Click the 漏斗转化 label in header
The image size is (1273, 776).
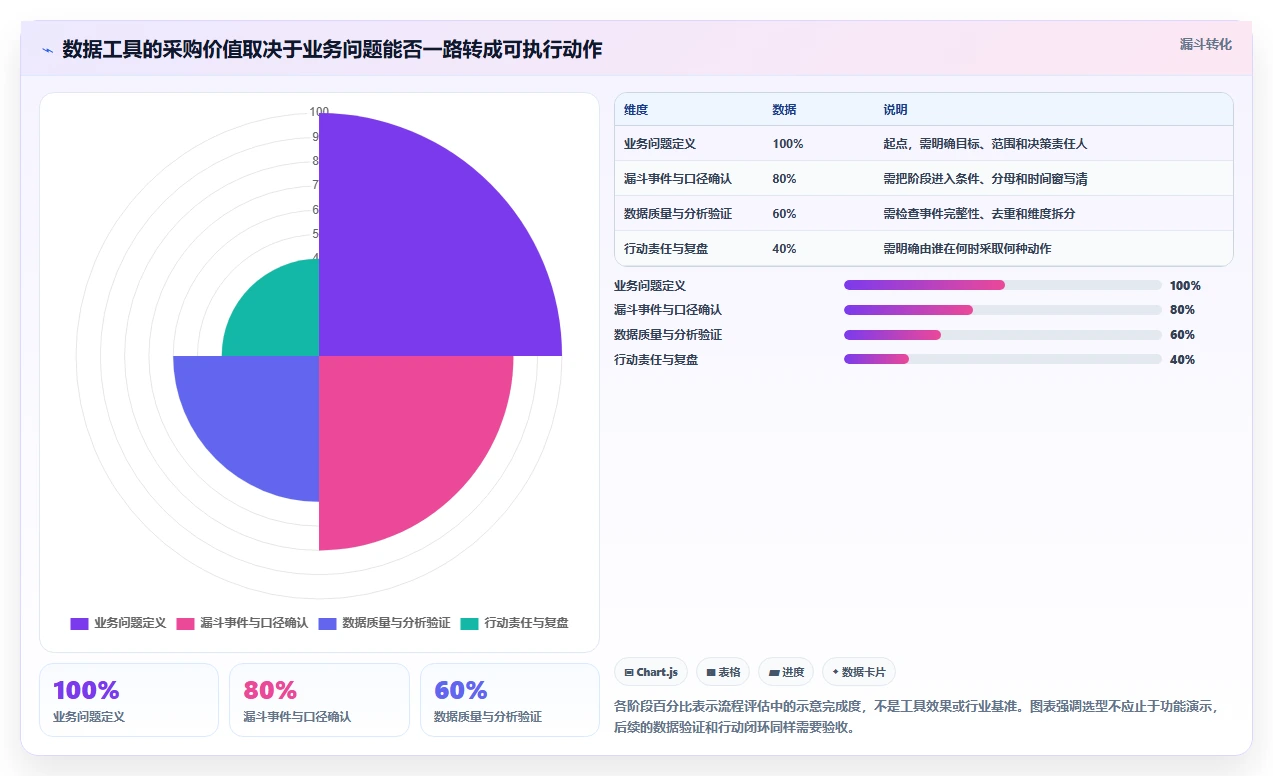[x=1205, y=45]
